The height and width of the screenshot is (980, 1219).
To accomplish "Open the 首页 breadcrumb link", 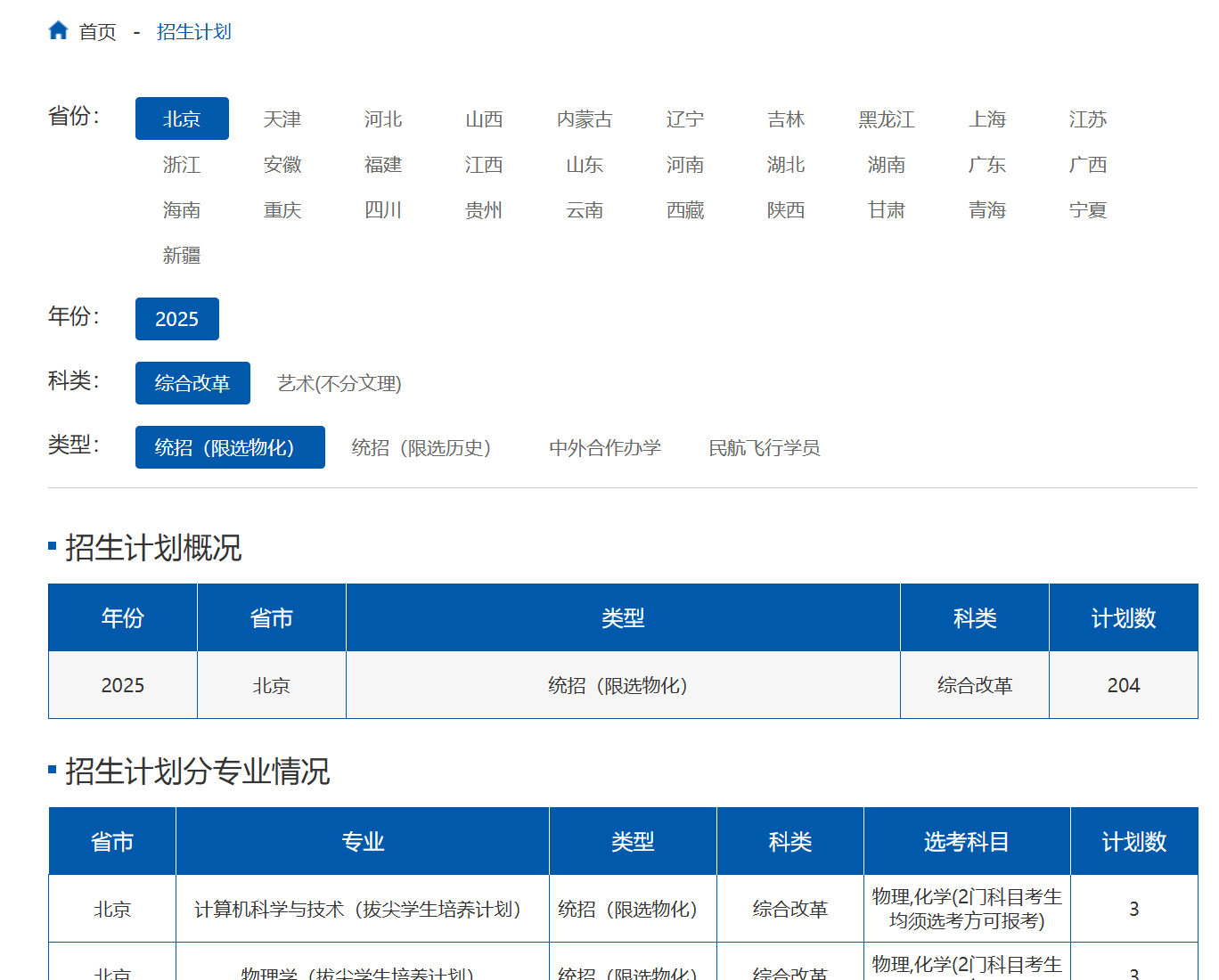I will [97, 32].
